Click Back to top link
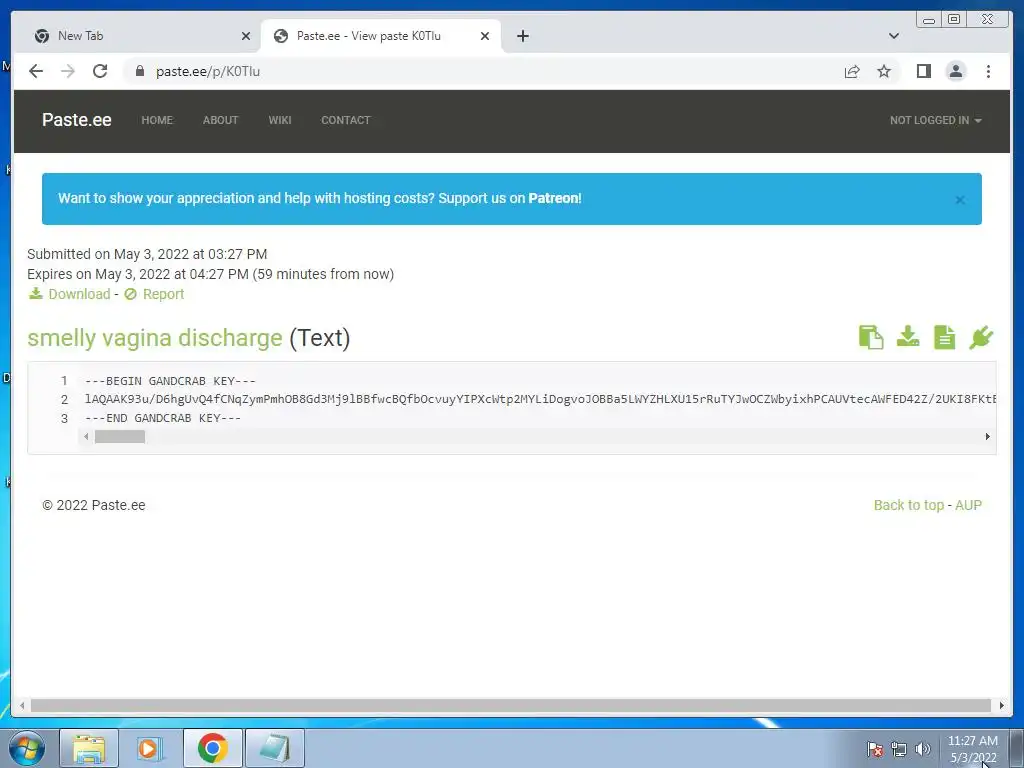Viewport: 1024px width, 768px height. [x=908, y=505]
